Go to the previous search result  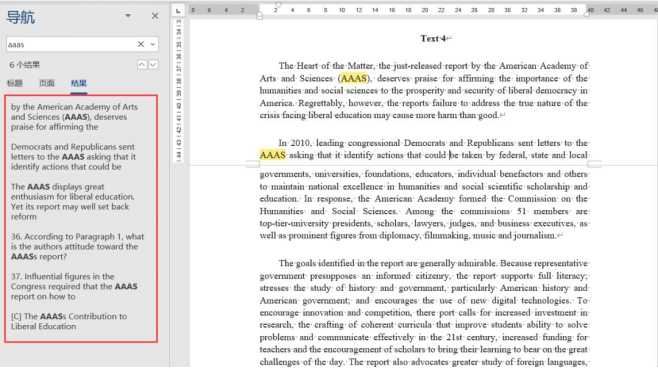142,65
